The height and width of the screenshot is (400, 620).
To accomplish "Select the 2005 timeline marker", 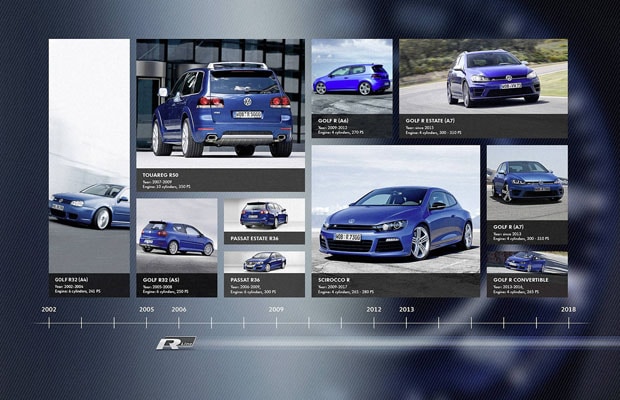I will [146, 310].
